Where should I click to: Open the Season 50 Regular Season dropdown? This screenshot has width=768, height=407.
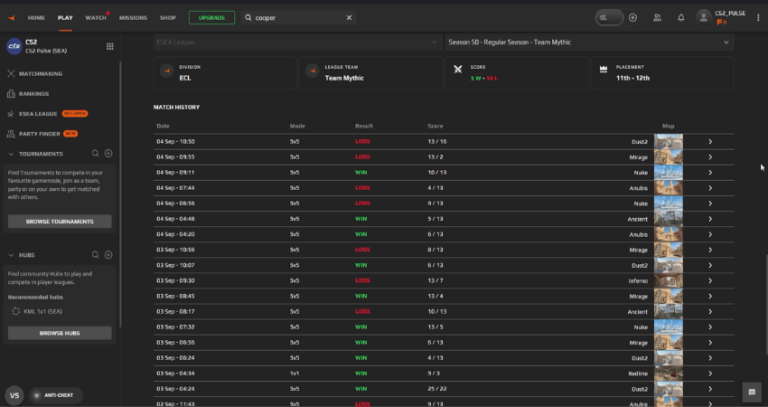click(589, 43)
